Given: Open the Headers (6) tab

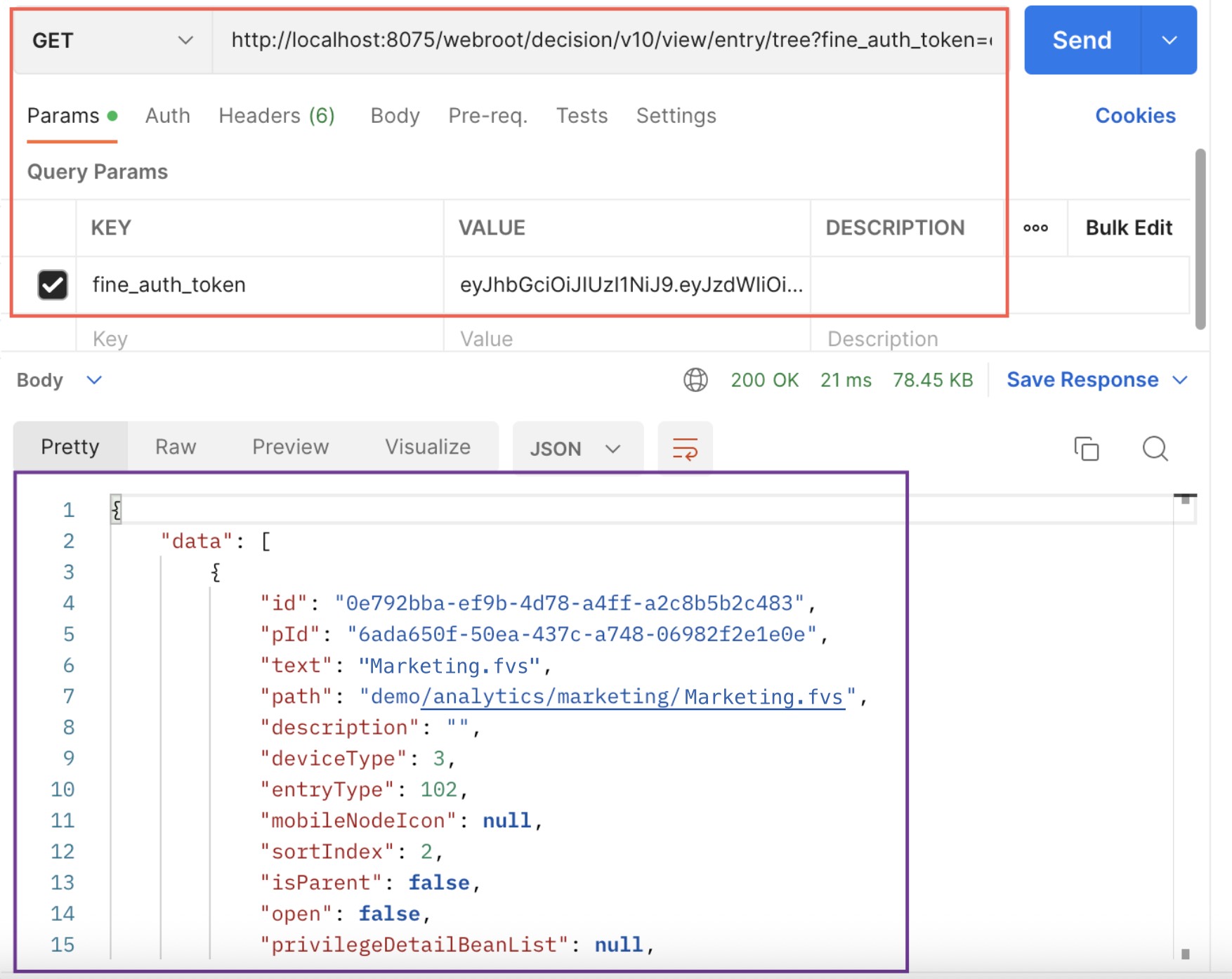Looking at the screenshot, I should [x=277, y=116].
